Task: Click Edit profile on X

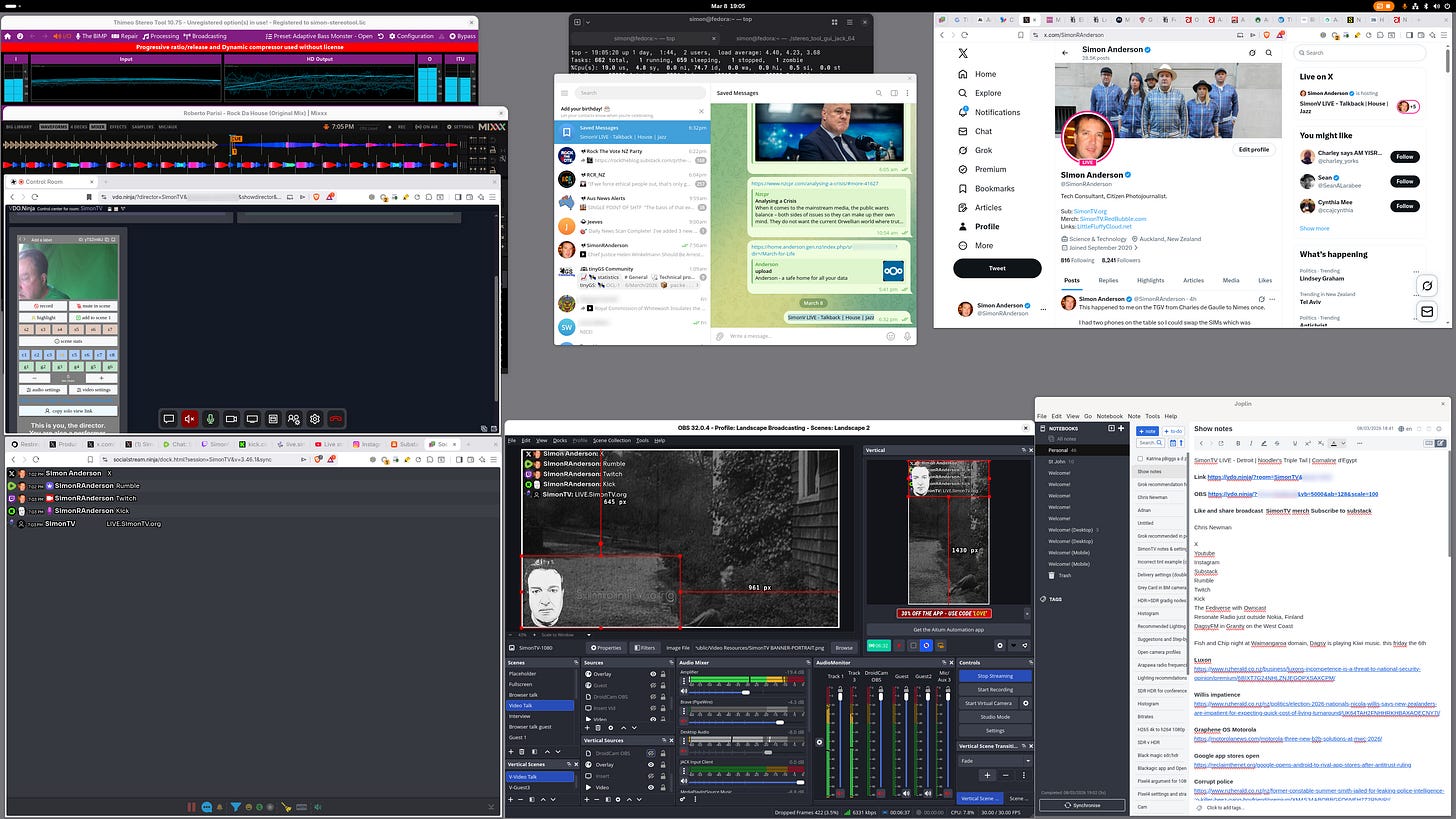Action: coord(1253,149)
